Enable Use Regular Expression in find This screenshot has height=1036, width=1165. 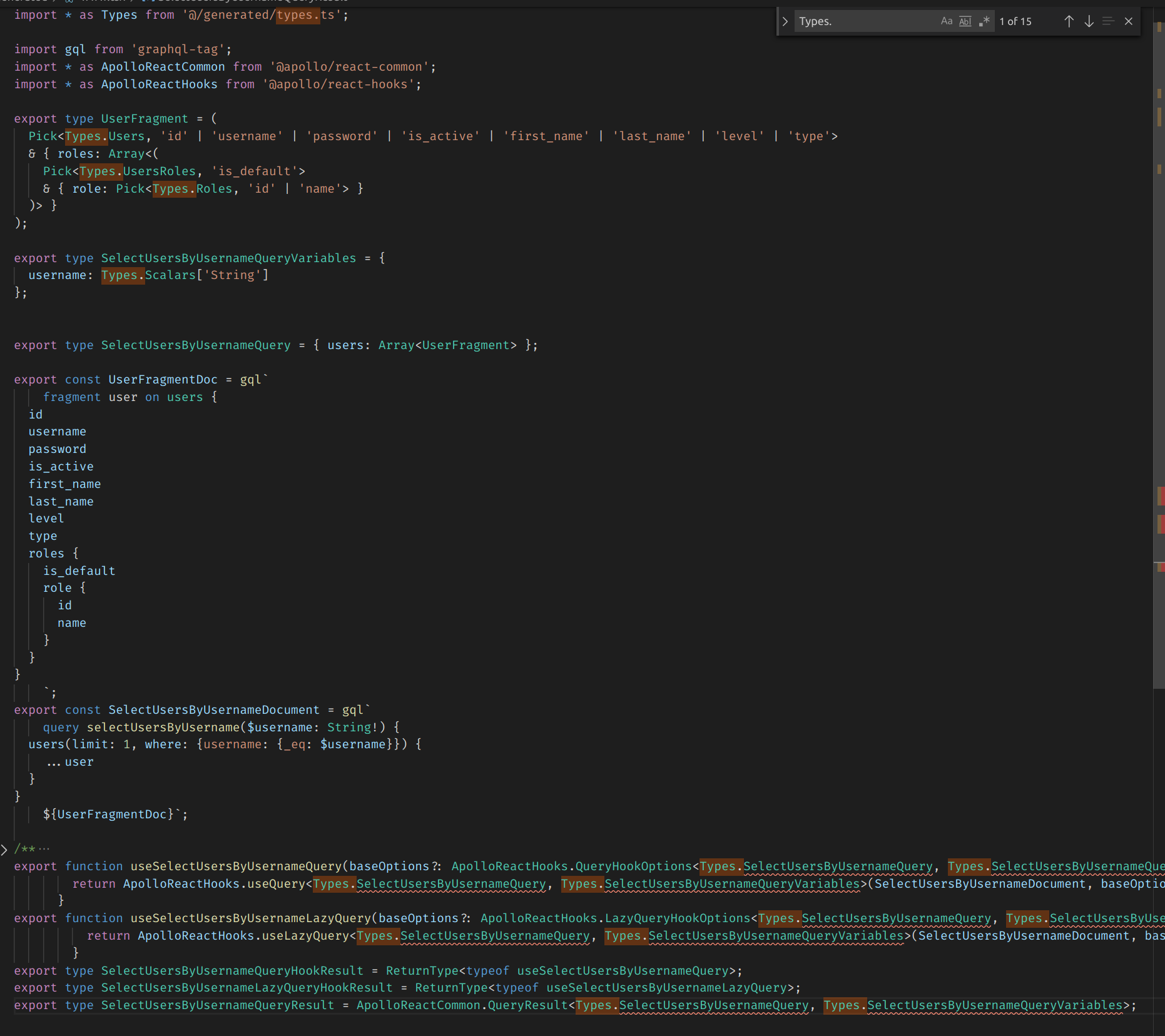pos(984,21)
